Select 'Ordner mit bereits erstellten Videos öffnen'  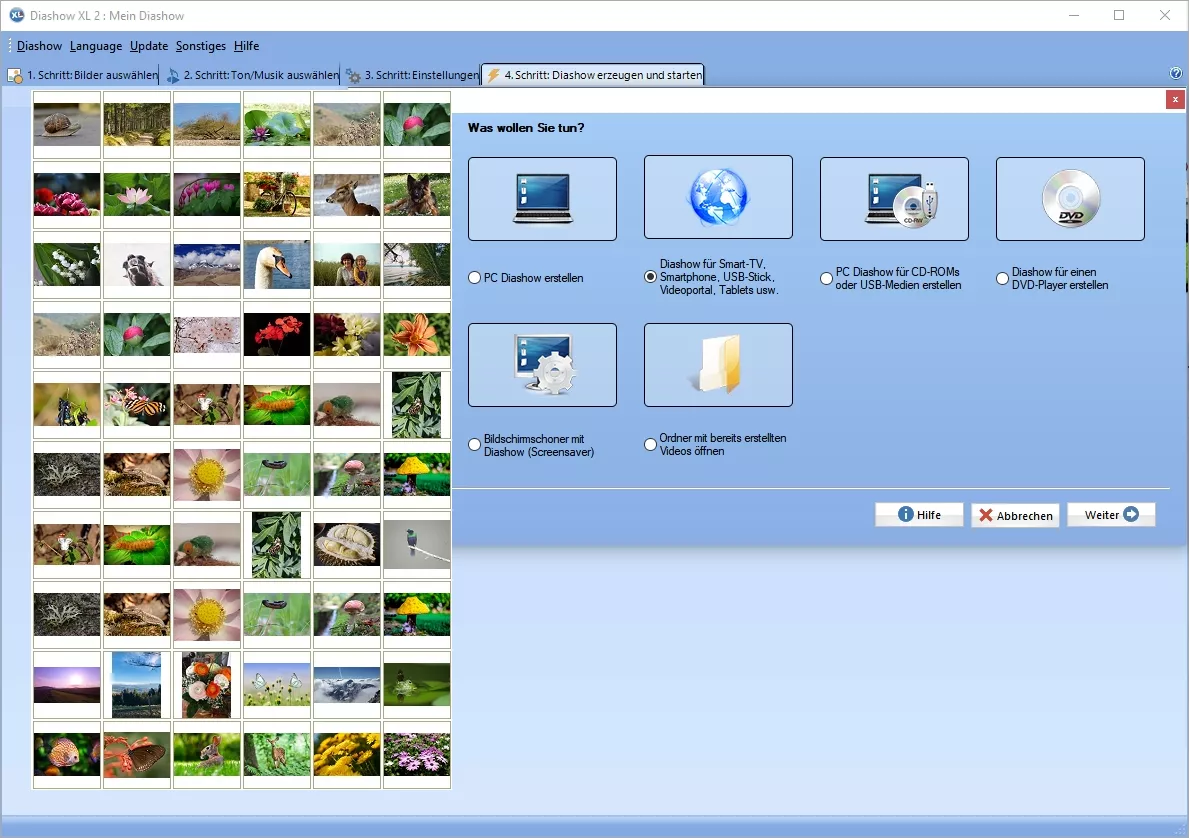click(x=651, y=445)
